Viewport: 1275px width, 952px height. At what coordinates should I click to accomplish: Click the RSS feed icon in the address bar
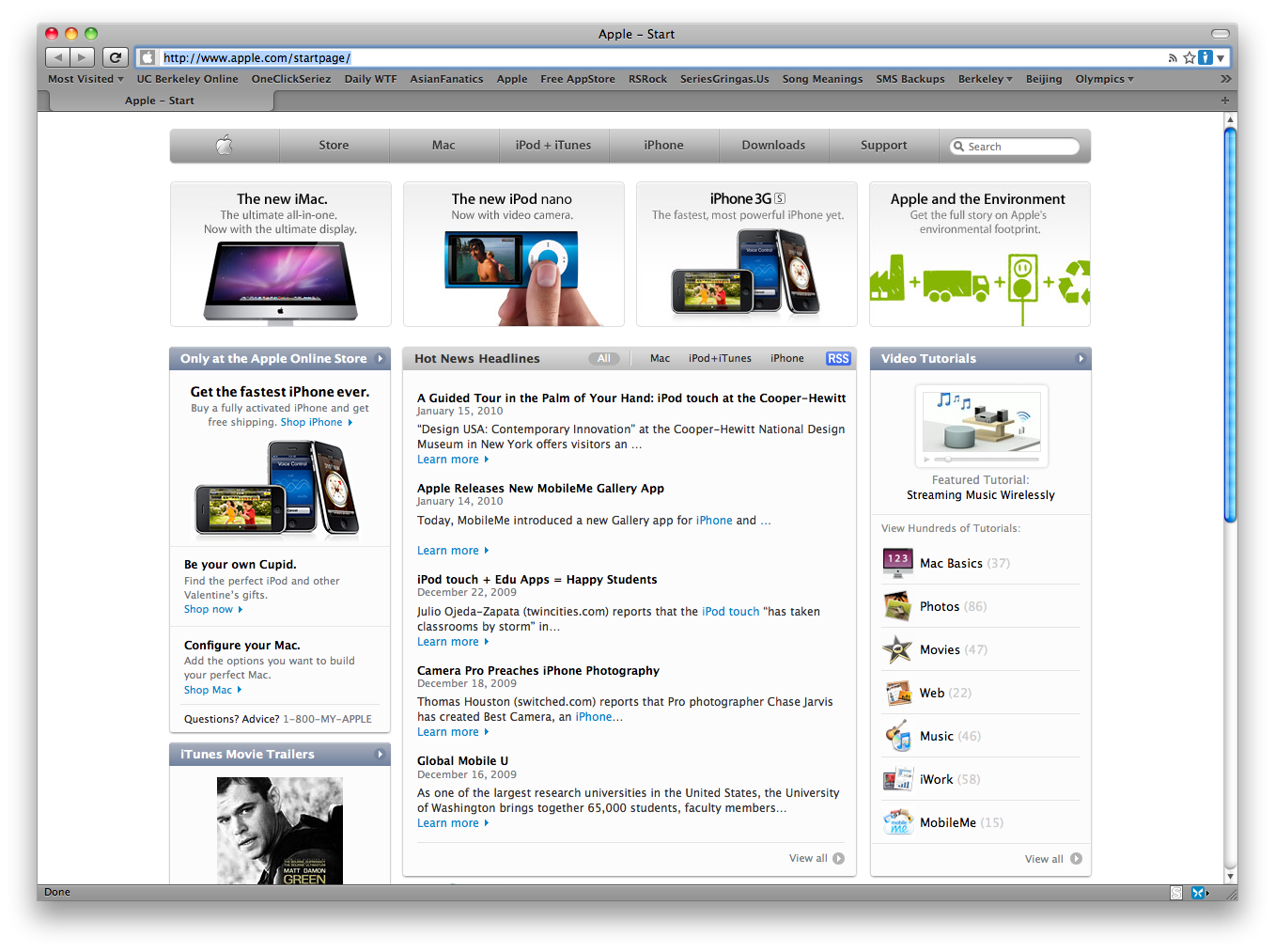tap(1172, 57)
